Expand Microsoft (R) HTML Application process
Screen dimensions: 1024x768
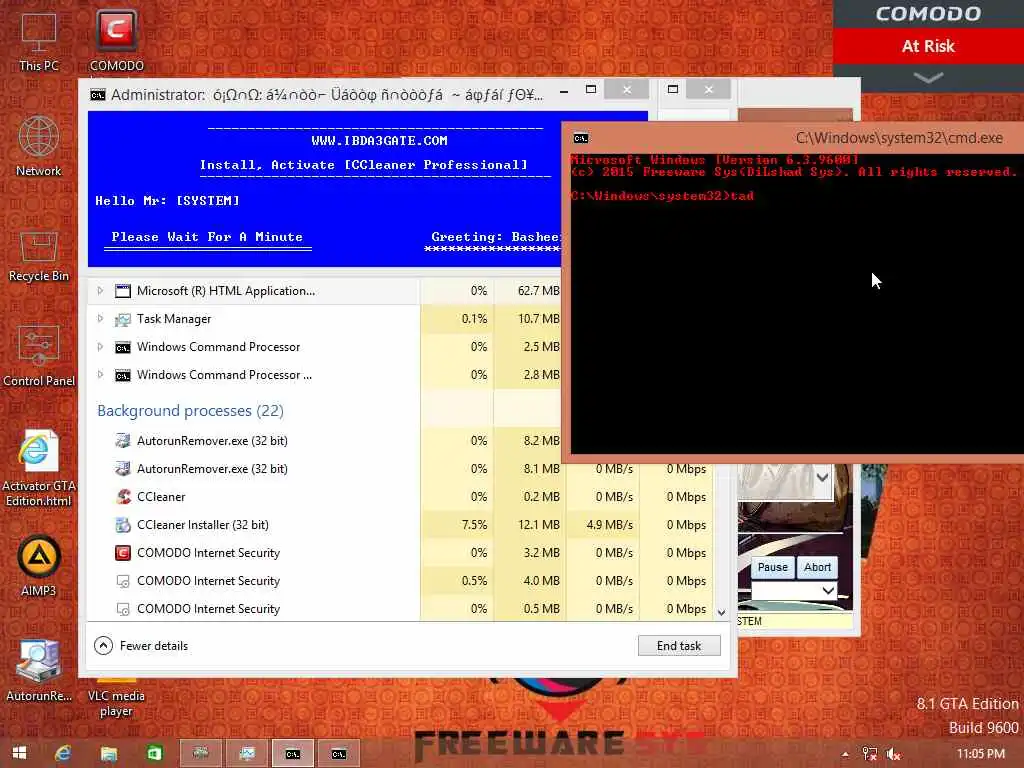point(100,291)
